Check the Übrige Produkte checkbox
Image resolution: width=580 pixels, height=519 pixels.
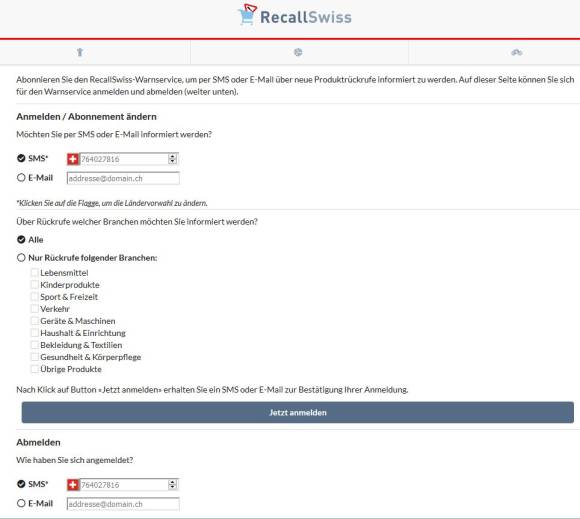[x=34, y=369]
